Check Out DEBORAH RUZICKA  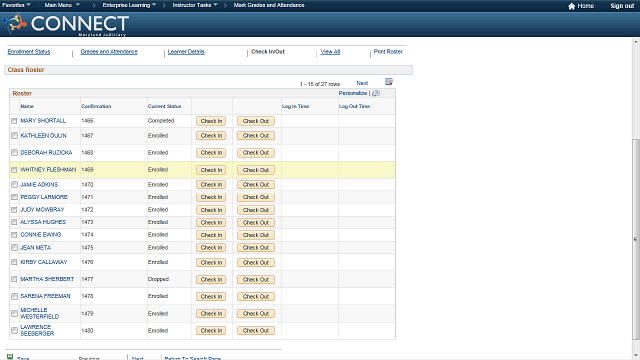click(x=256, y=153)
